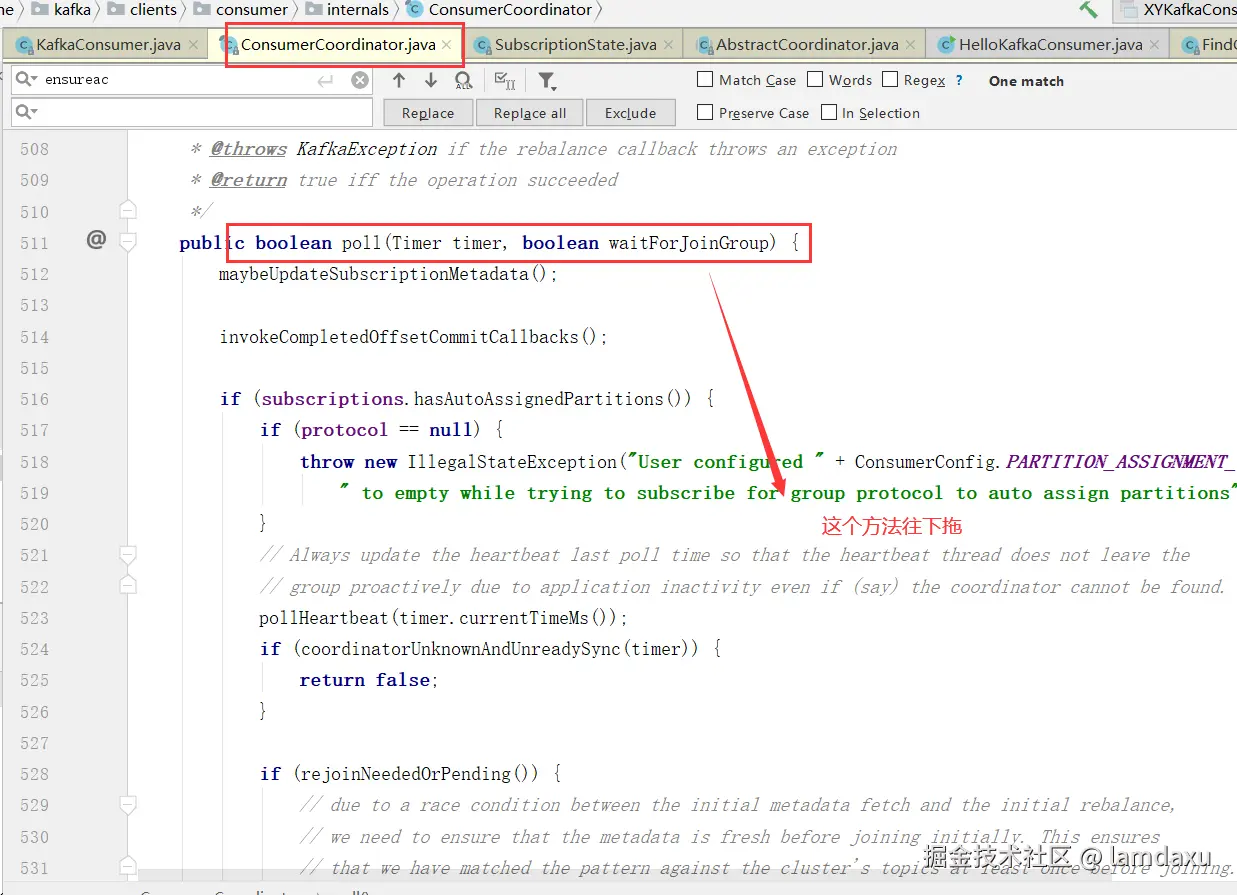1237x895 pixels.
Task: Click 'waitForJoinGroup' parameter on line 511
Action: 689,243
